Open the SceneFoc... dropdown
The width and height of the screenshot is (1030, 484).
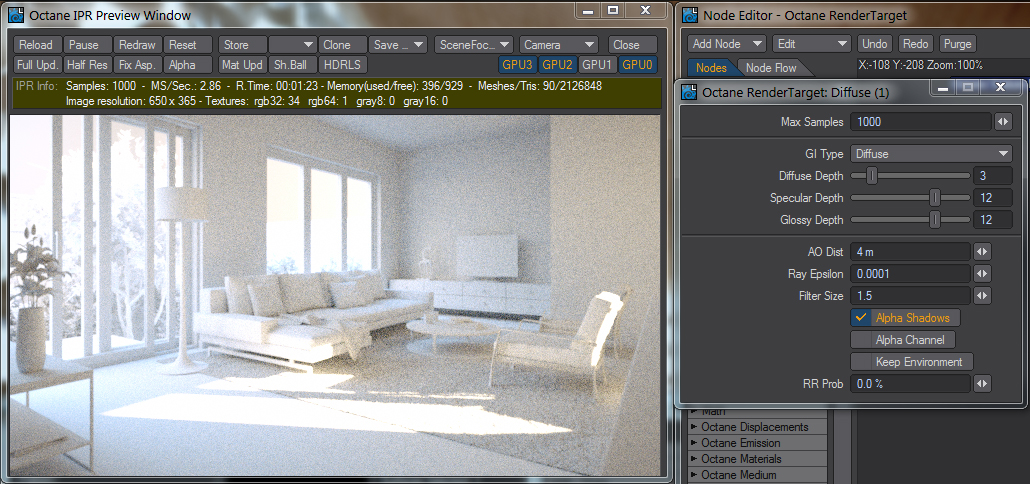pos(474,45)
